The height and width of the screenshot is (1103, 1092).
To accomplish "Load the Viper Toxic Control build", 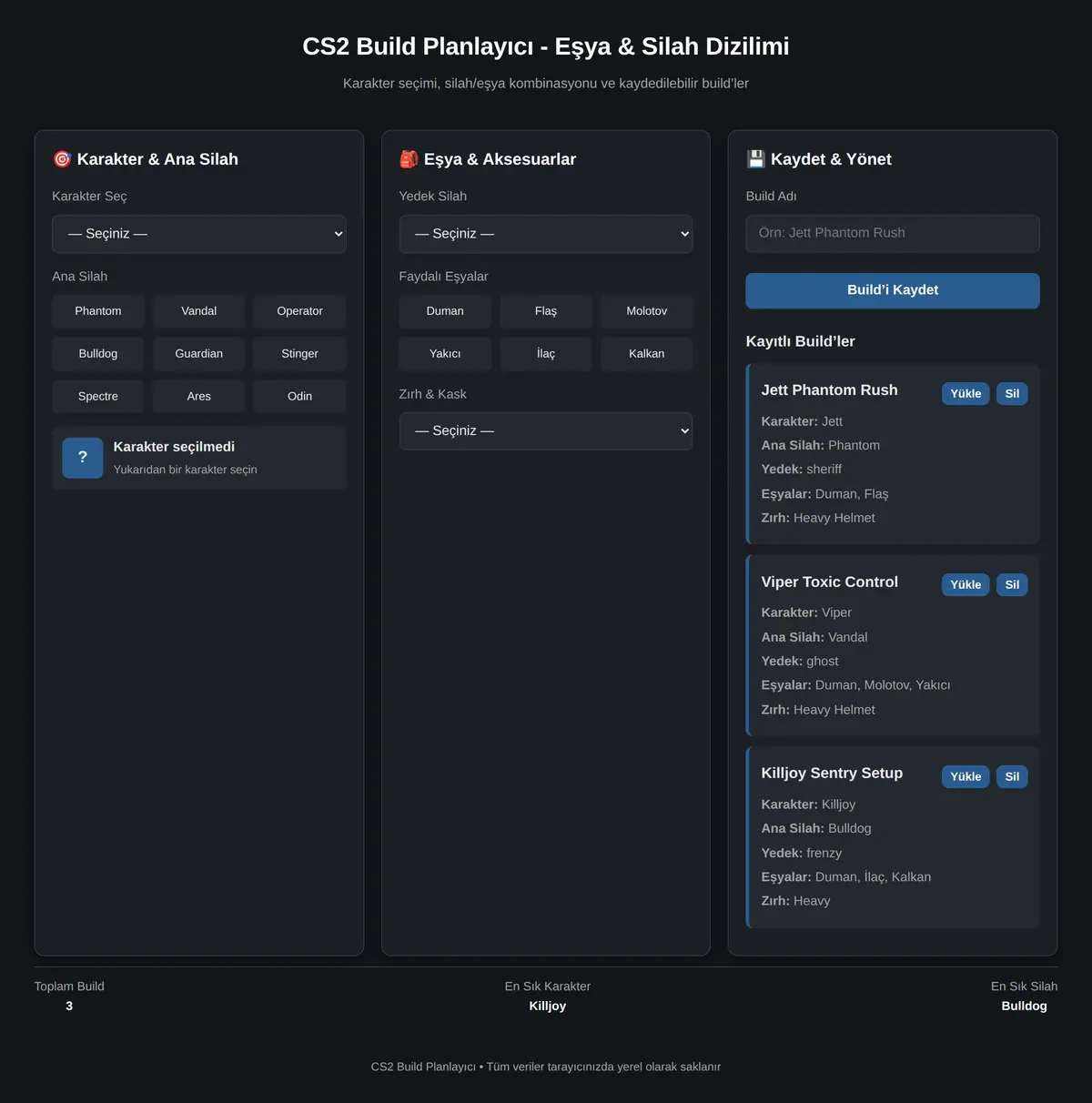I will click(966, 584).
